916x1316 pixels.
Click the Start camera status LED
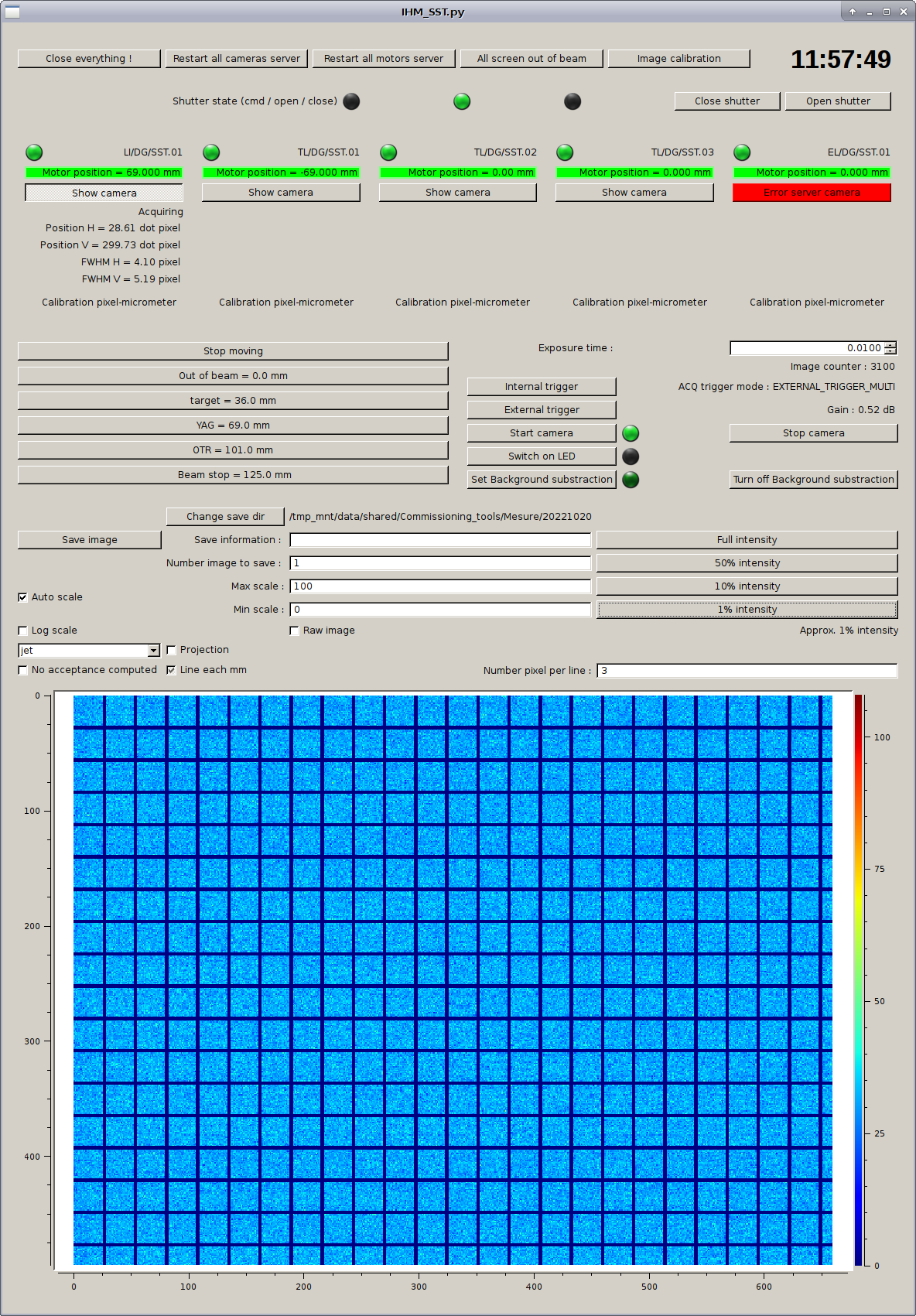[631, 433]
